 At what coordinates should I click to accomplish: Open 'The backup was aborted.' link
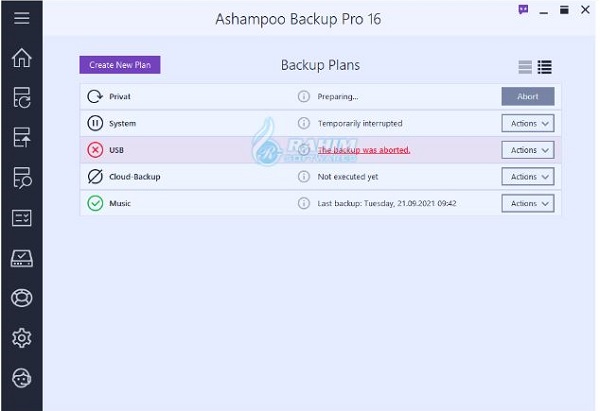click(x=364, y=150)
